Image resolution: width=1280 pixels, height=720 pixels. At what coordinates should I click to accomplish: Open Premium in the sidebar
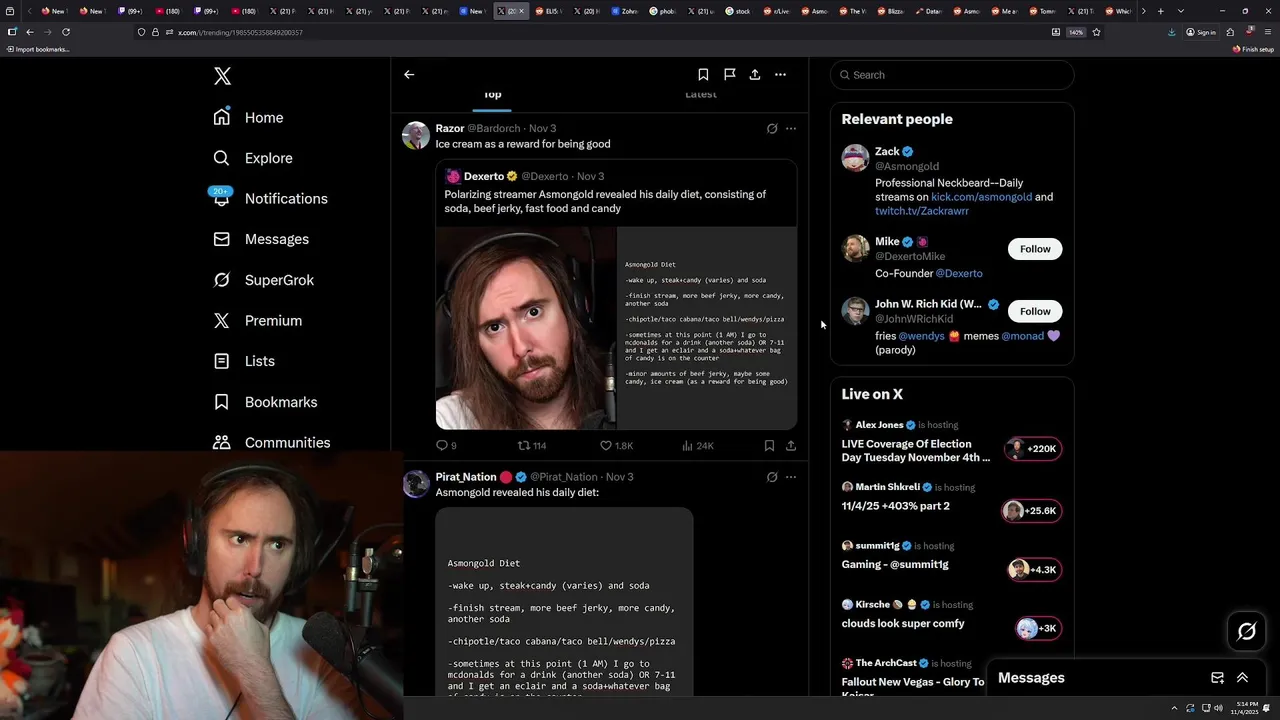click(258, 320)
